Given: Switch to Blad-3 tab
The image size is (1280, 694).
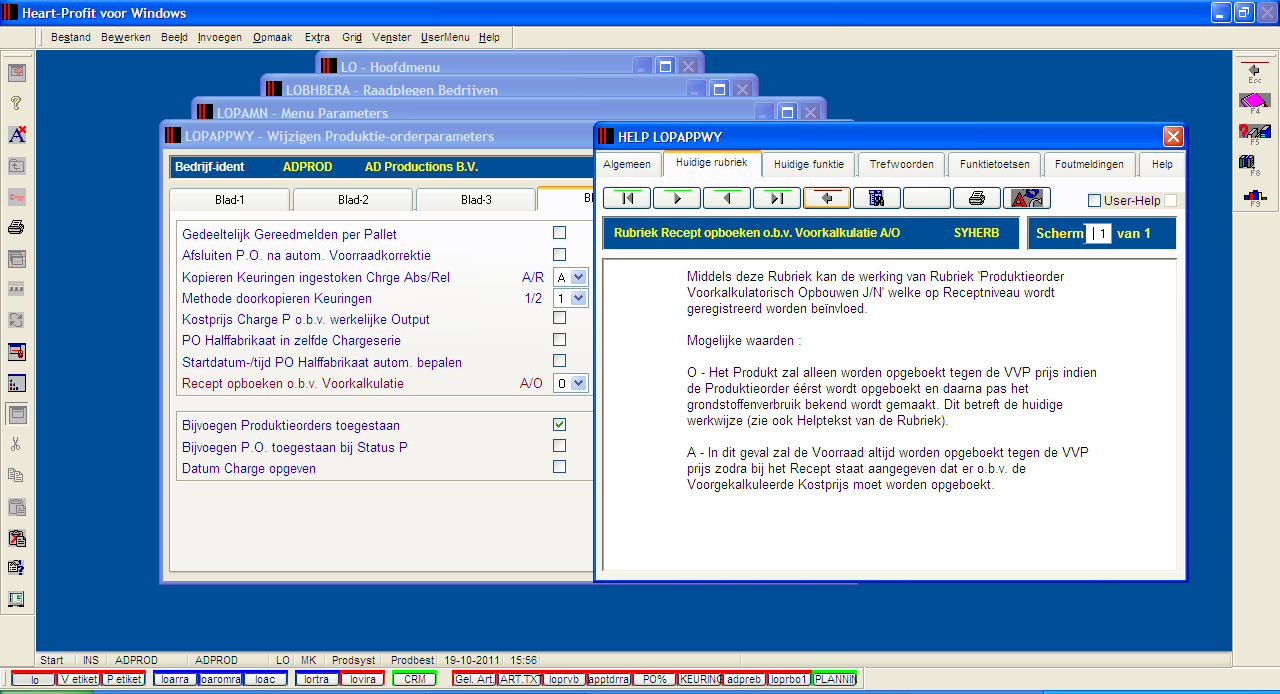Looking at the screenshot, I should click(x=476, y=200).
